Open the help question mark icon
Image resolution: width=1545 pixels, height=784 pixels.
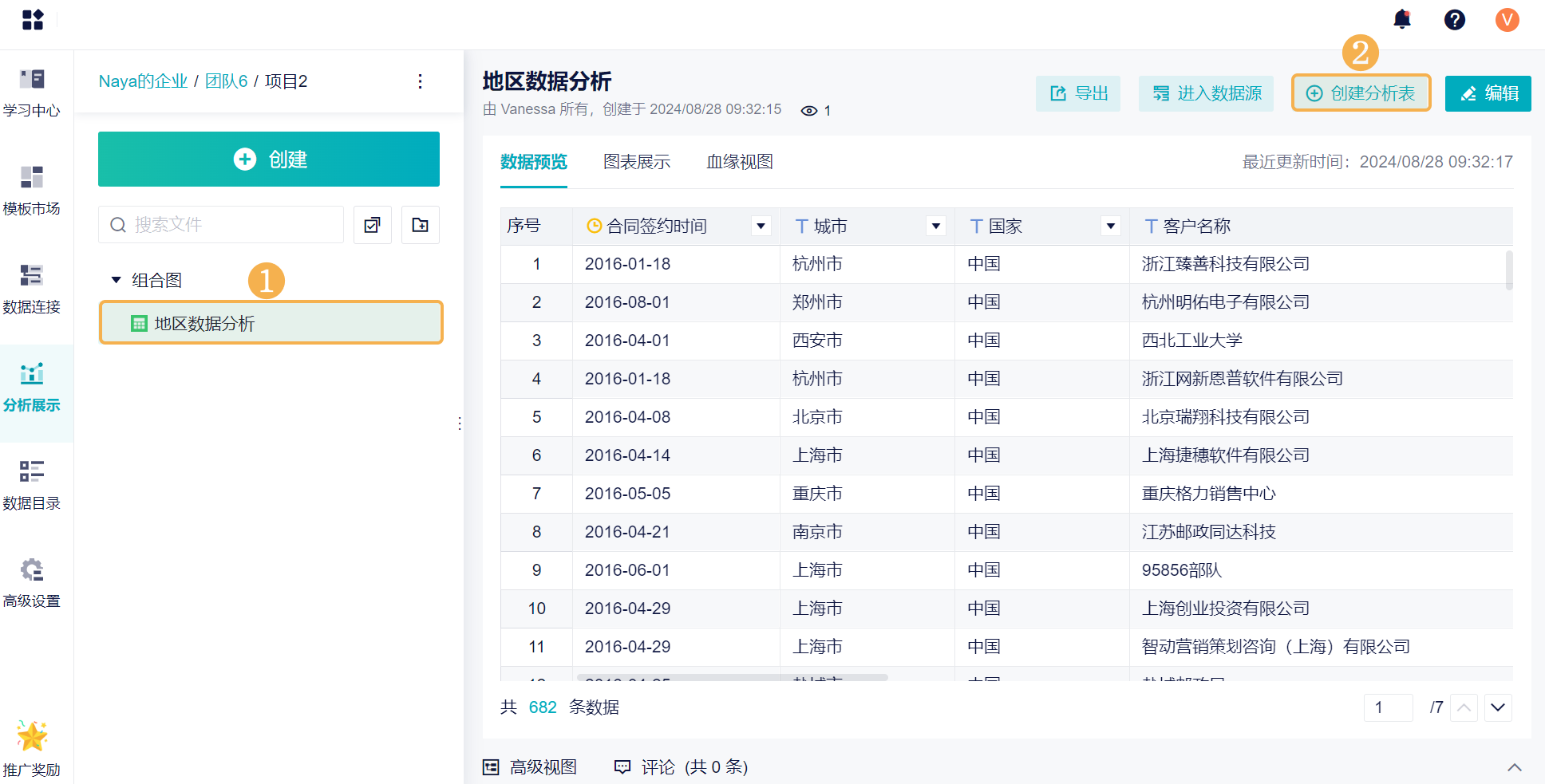1455,19
